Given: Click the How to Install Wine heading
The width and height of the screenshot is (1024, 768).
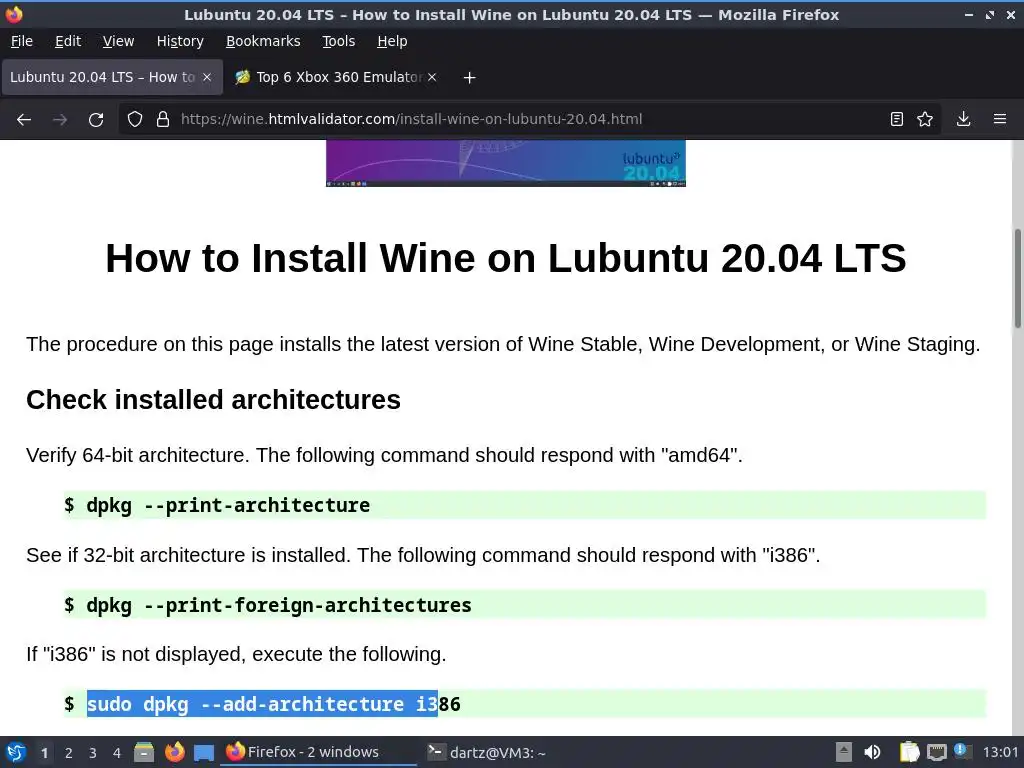Looking at the screenshot, I should (505, 258).
